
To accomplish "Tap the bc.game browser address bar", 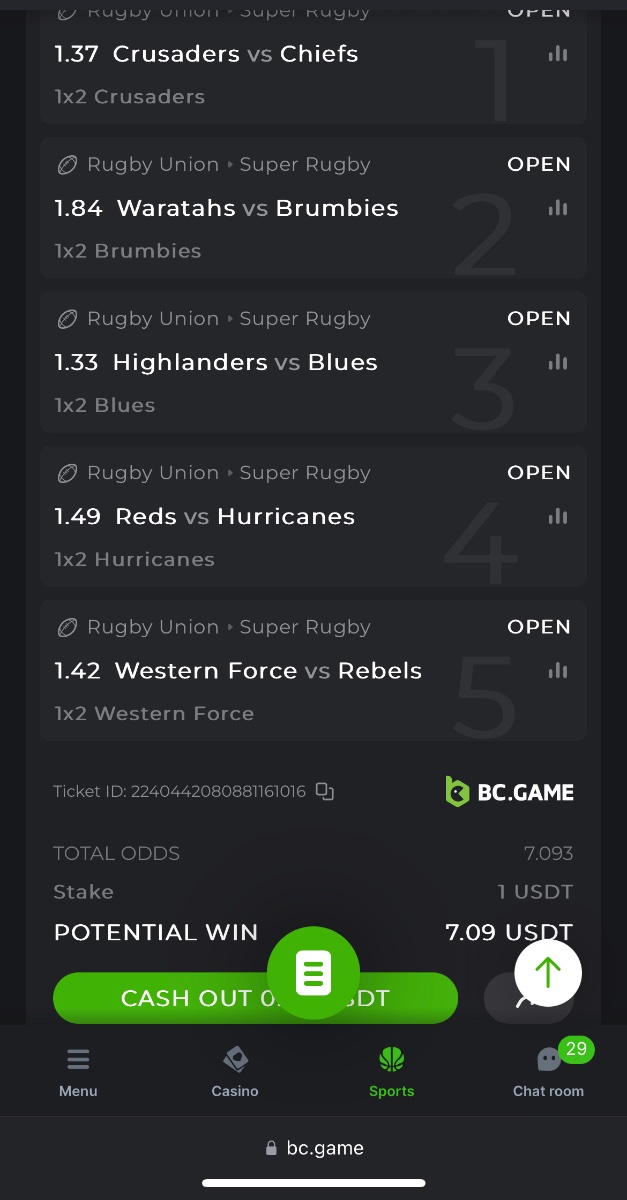I will [x=314, y=1148].
